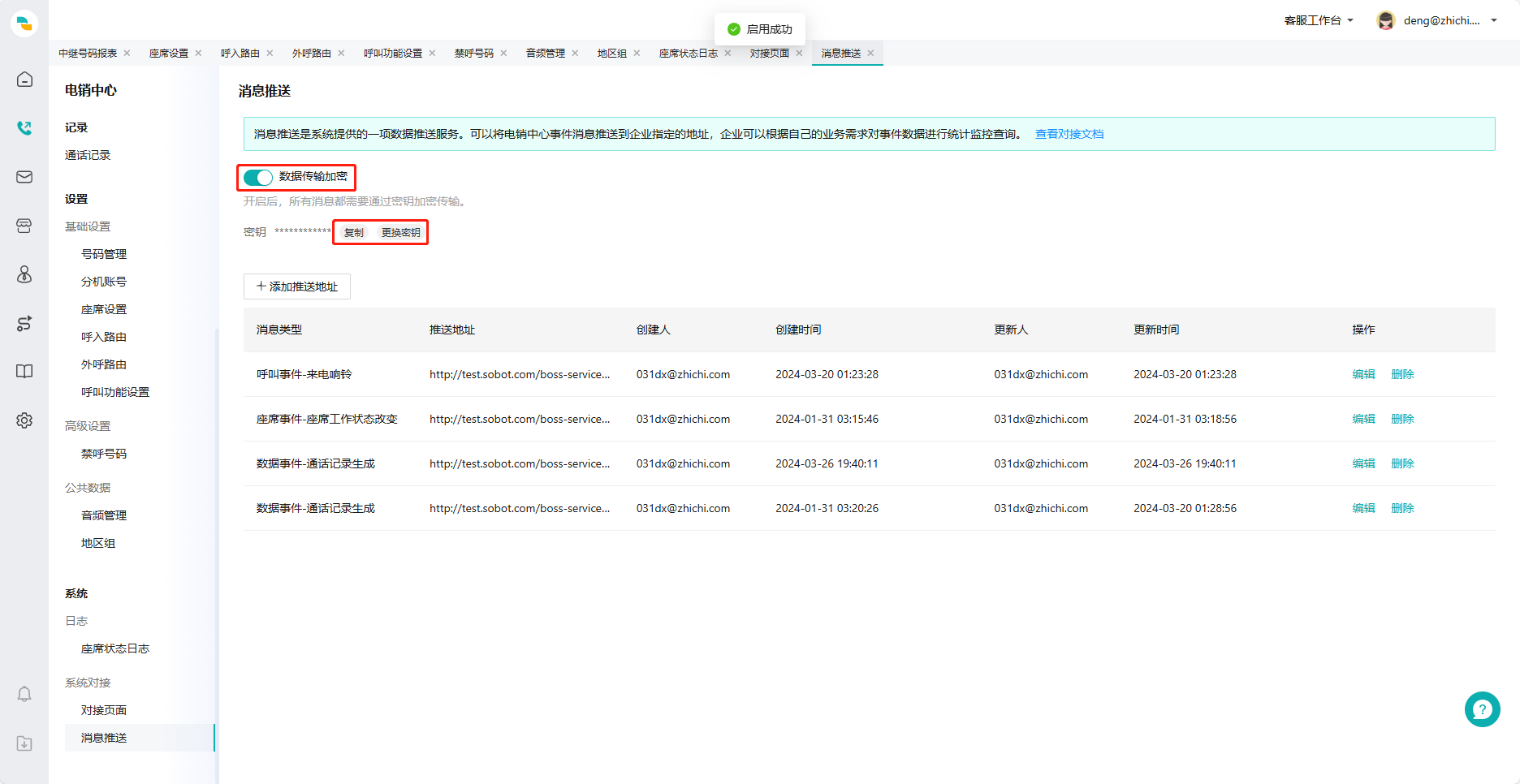
Task: Close the 禁呼号码 tab
Action: pyautogui.click(x=503, y=53)
